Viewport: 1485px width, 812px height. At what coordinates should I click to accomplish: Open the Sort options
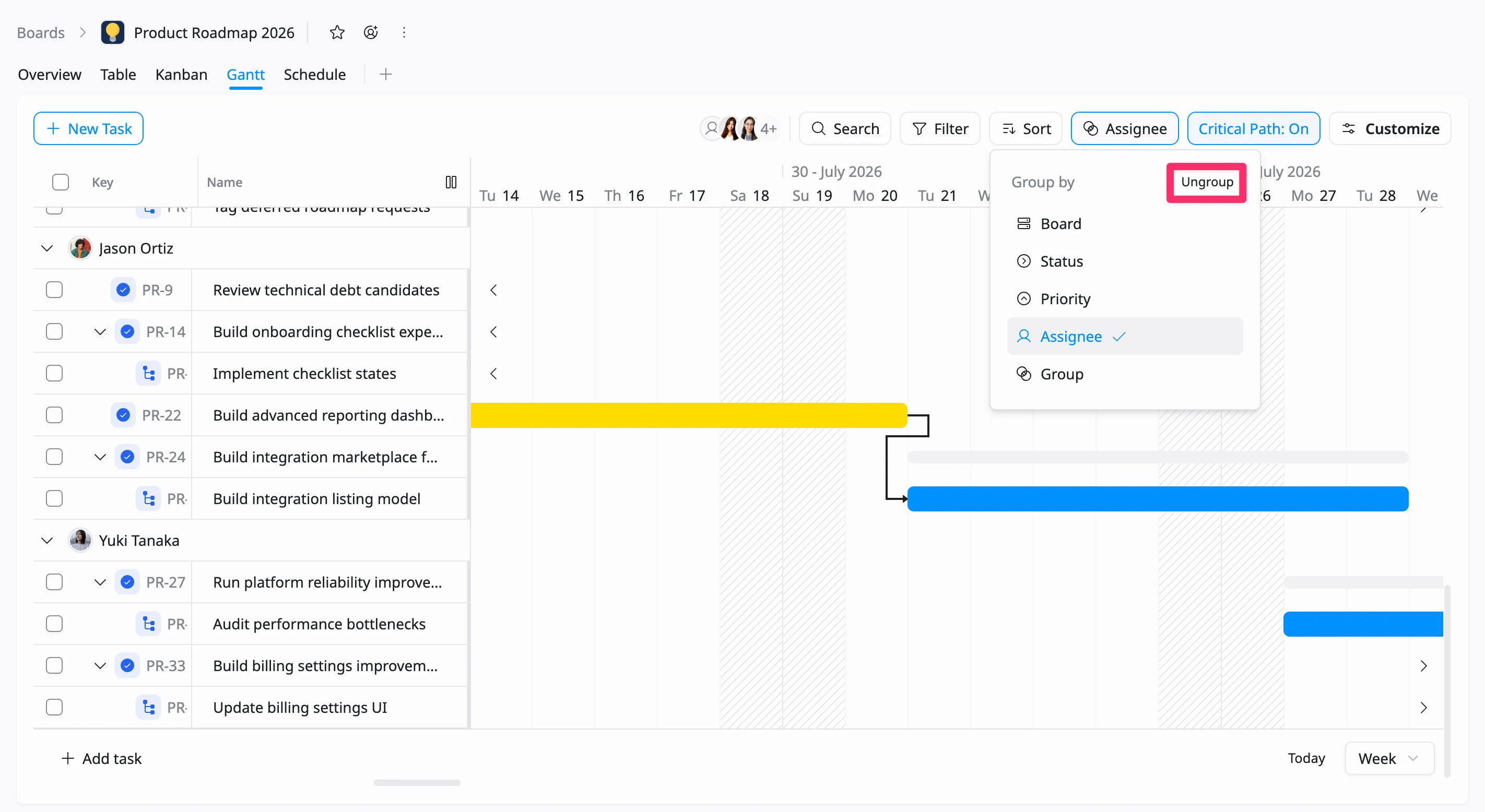[x=1026, y=128]
